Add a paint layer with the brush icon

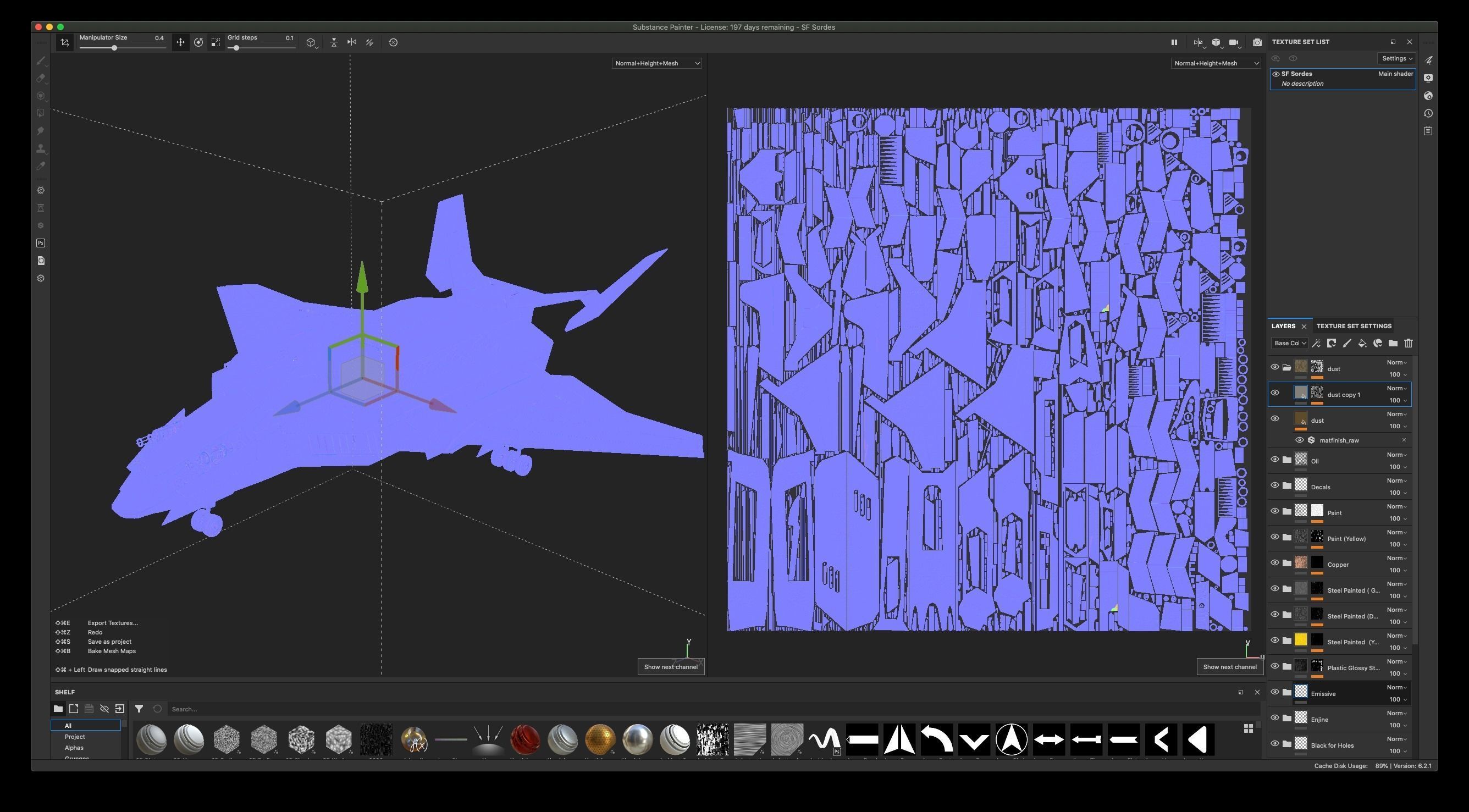[x=1347, y=343]
